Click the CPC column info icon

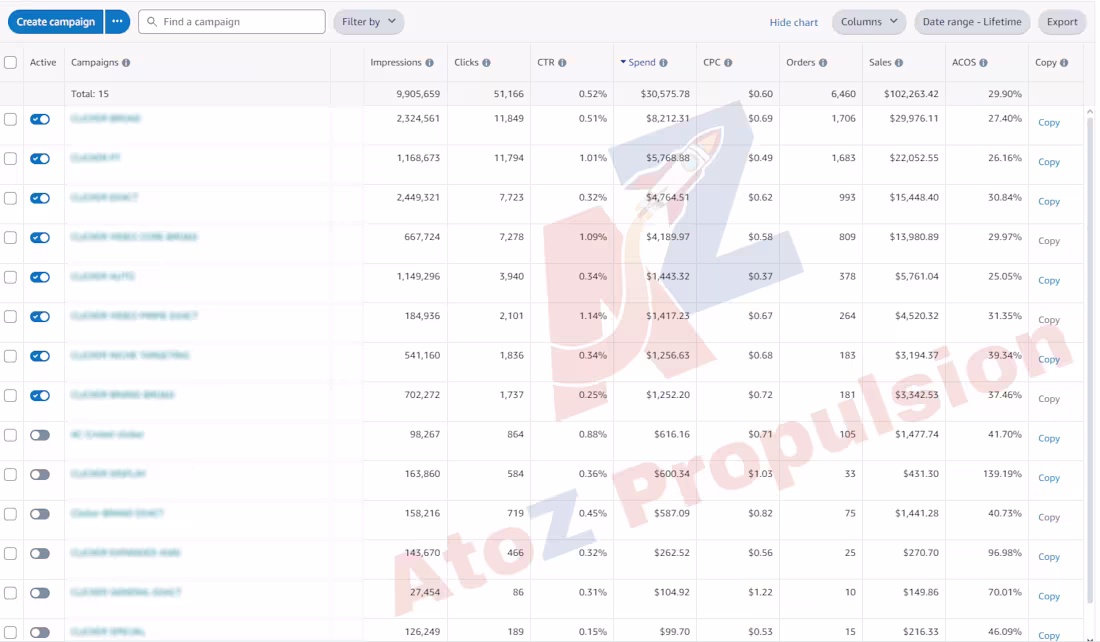point(728,62)
